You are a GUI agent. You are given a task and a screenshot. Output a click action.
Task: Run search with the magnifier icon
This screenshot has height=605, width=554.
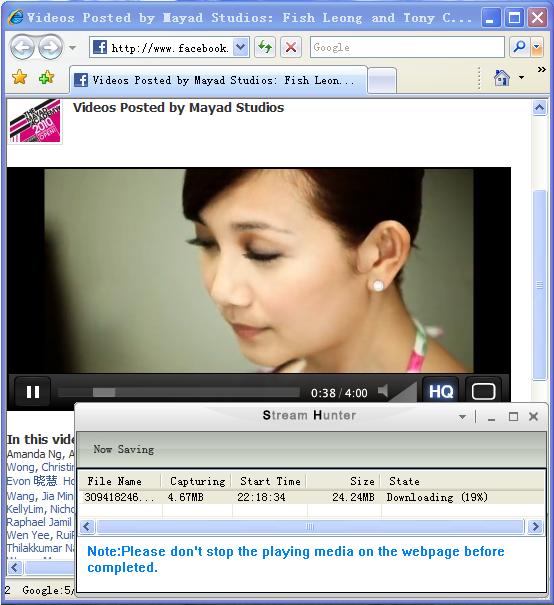point(520,47)
